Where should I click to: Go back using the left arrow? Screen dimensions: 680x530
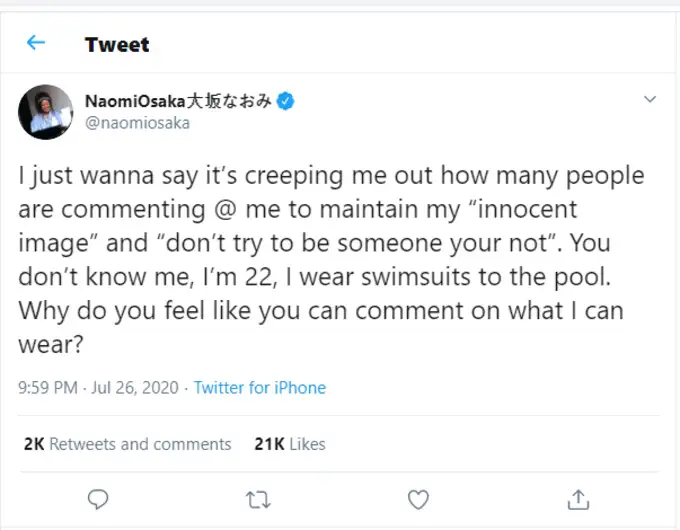[x=36, y=43]
